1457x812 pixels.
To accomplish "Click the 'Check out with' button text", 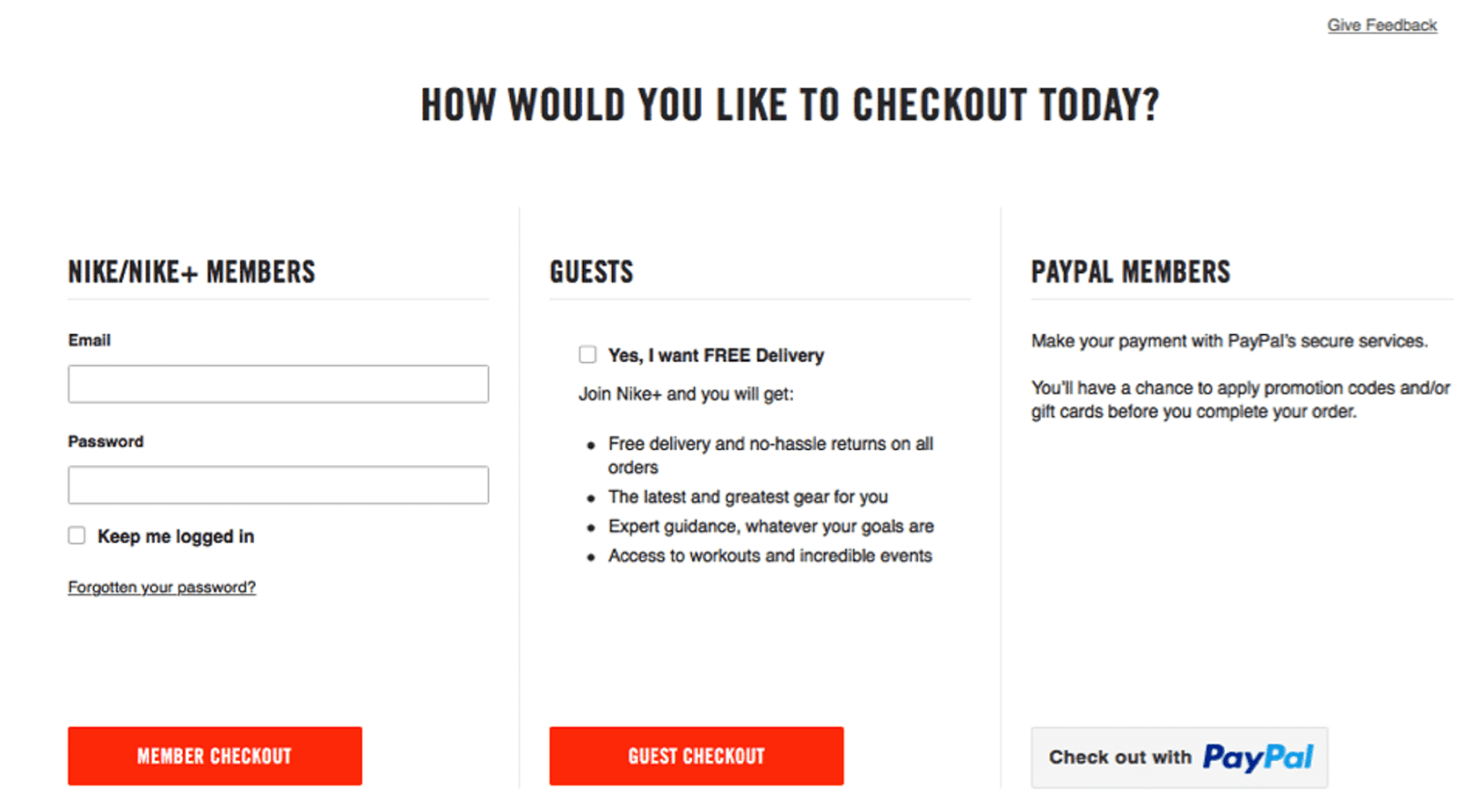I will tap(1120, 757).
